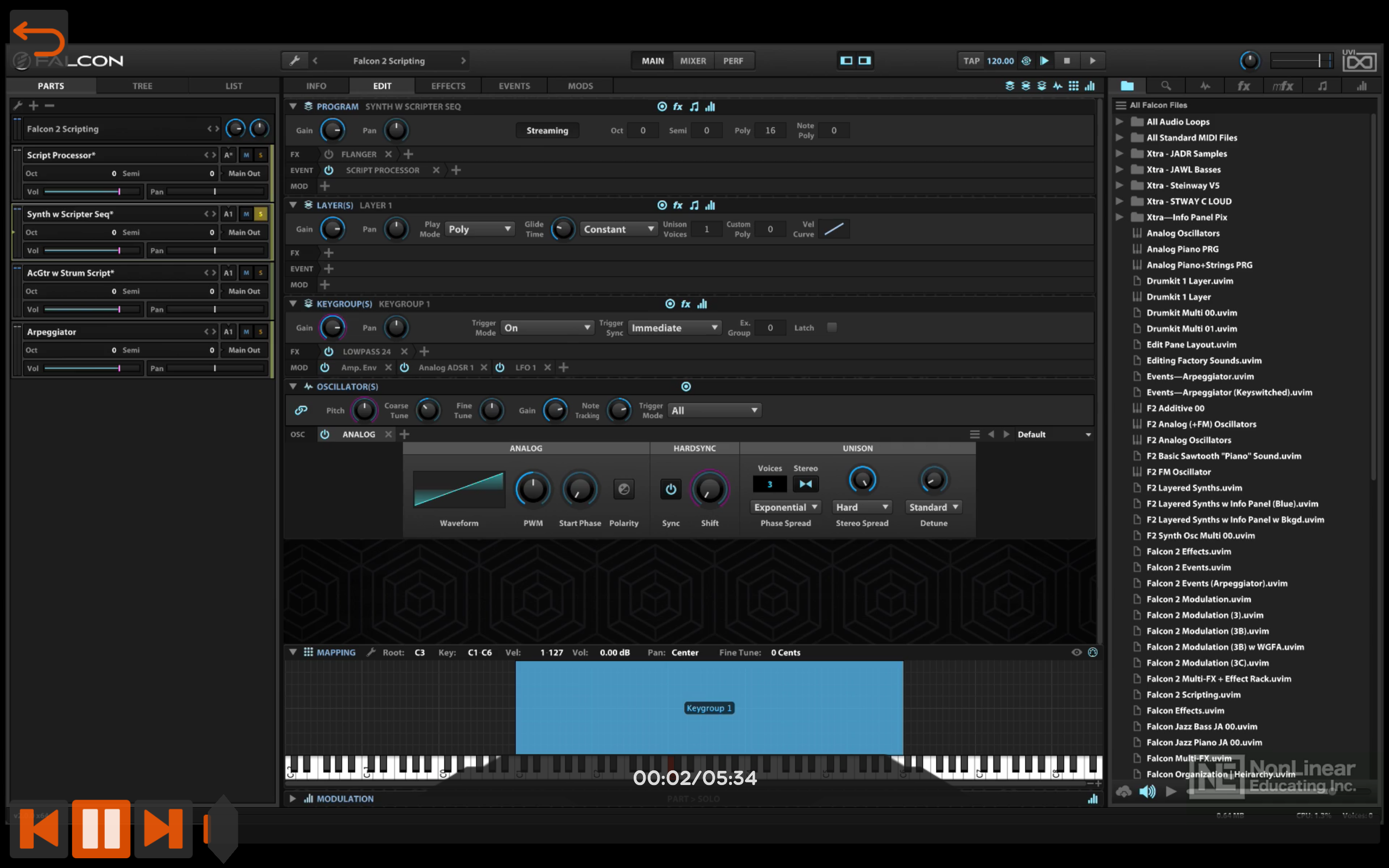Switch to the EFFECTS tab
Image resolution: width=1389 pixels, height=868 pixels.
click(x=448, y=86)
